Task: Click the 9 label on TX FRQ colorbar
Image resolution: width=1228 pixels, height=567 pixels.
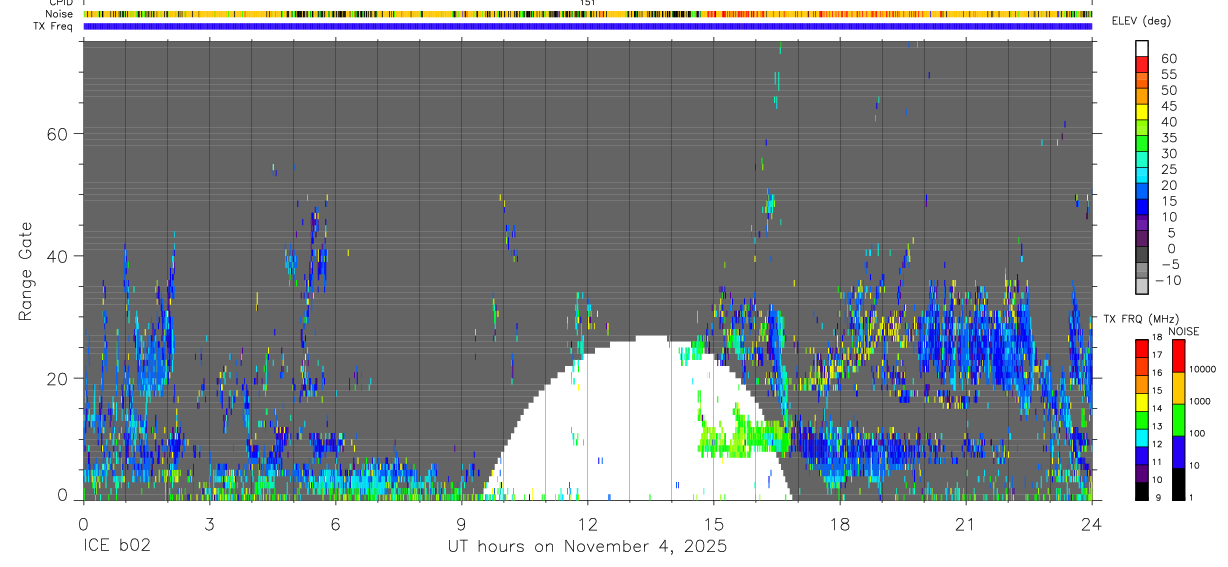Action: point(1157,498)
